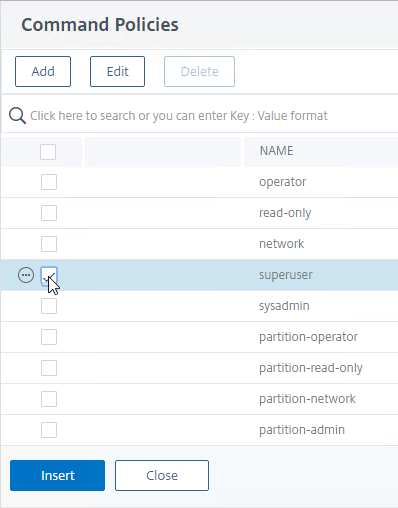Uncheck the superuser policy checkbox
This screenshot has height=508, width=398.
(x=49, y=276)
